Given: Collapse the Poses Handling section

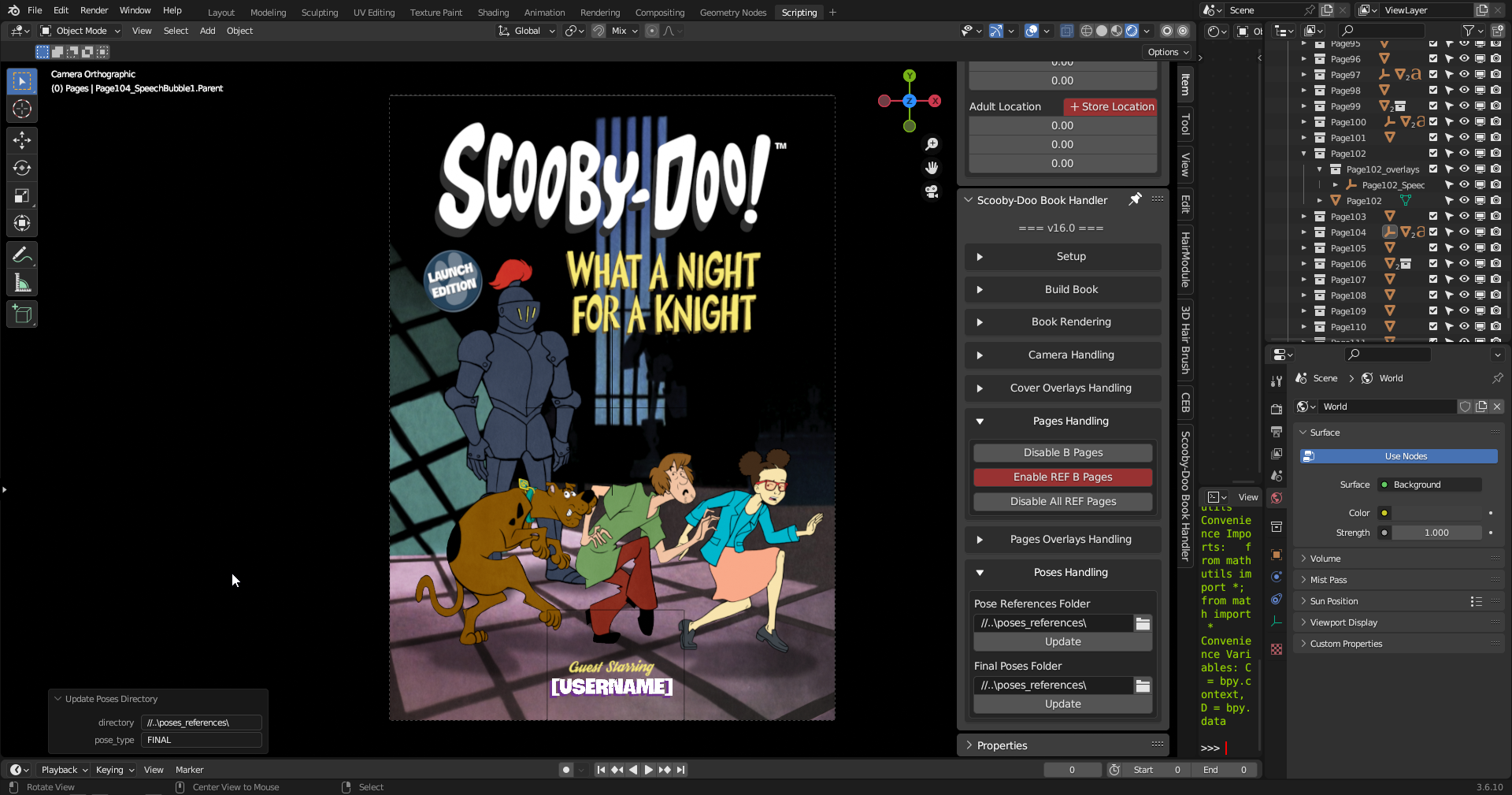Looking at the screenshot, I should [x=1062, y=573].
